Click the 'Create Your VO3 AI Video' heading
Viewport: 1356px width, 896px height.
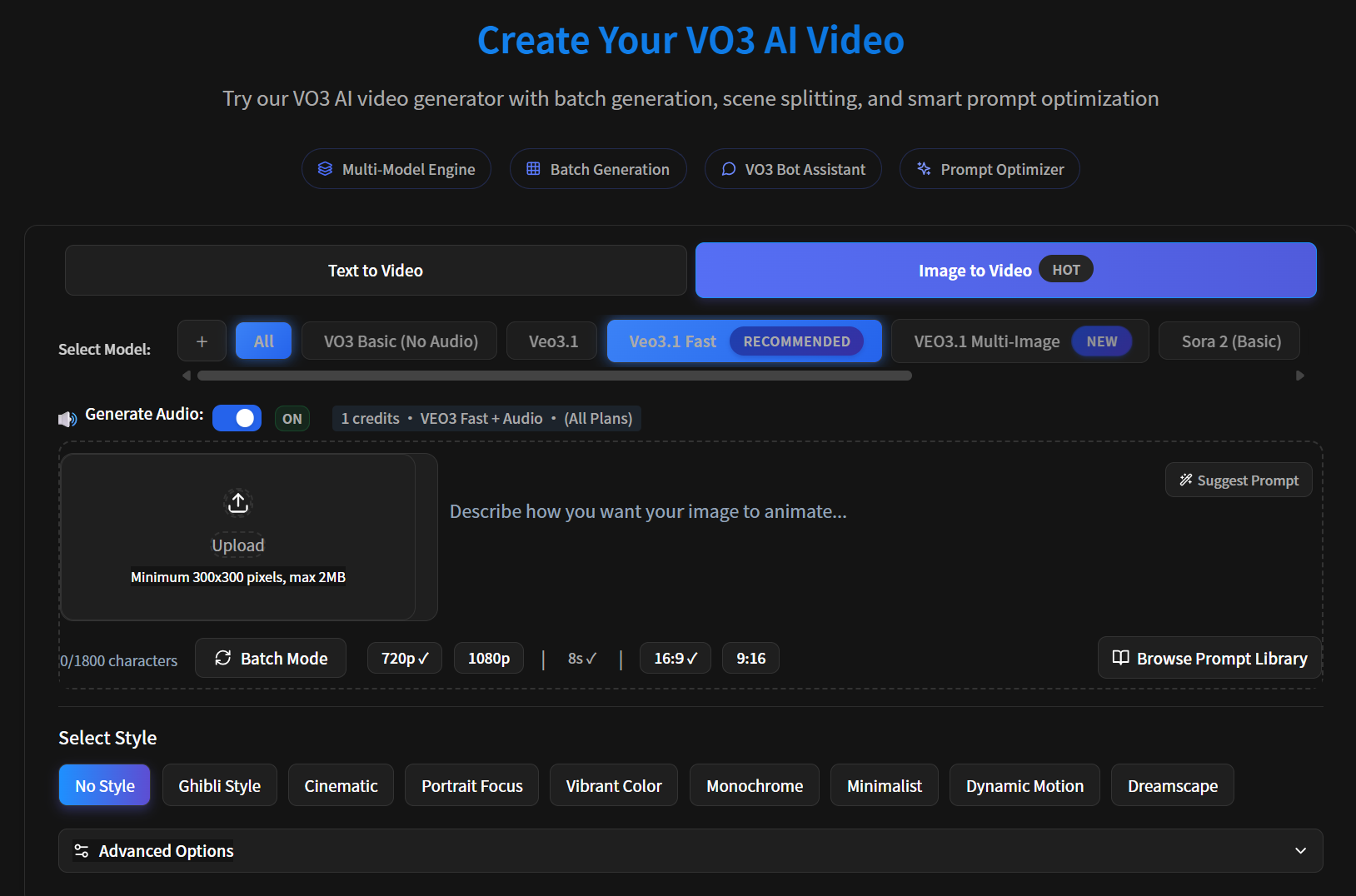tap(690, 40)
